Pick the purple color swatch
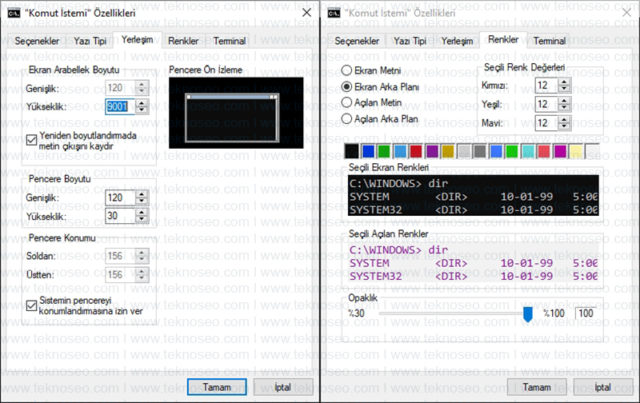This screenshot has width=640, height=403. [x=432, y=151]
